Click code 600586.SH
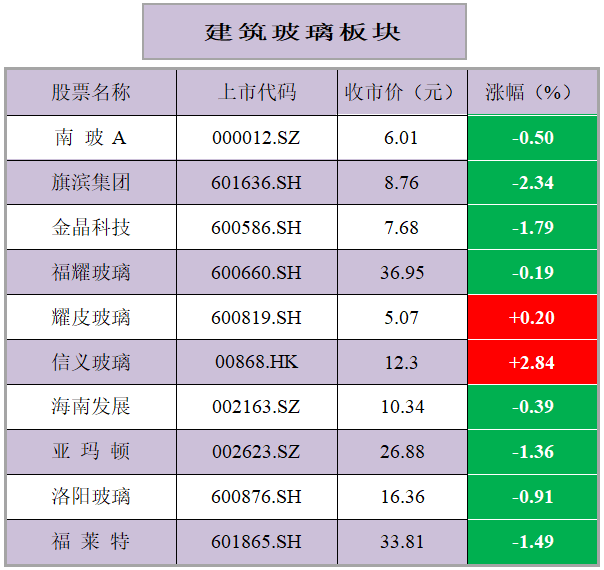604x570 pixels. click(256, 228)
